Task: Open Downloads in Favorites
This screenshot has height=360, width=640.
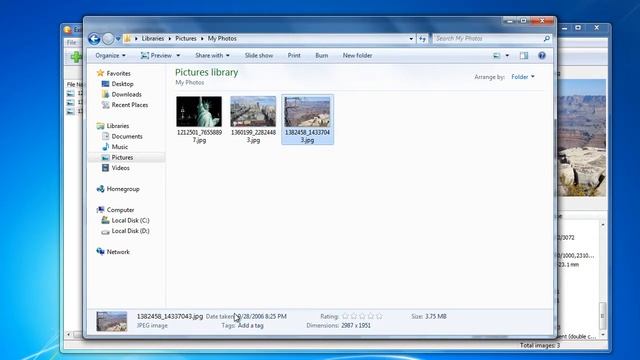Action: tap(127, 94)
